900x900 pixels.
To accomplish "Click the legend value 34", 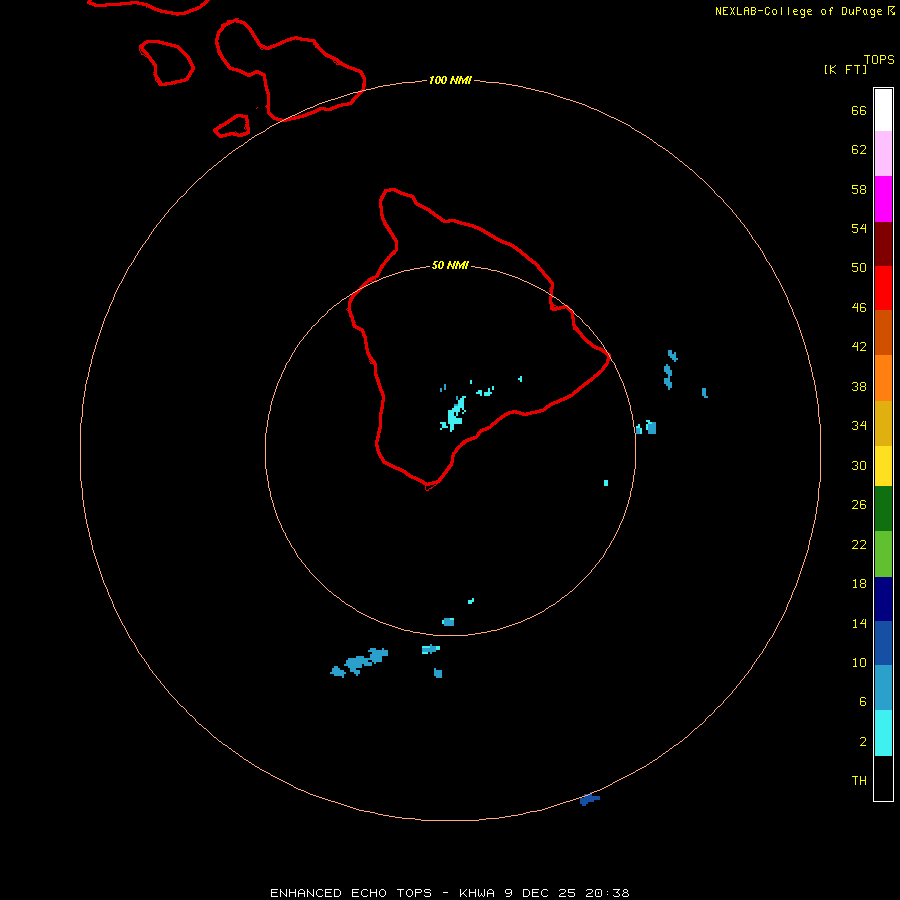I will pyautogui.click(x=859, y=425).
